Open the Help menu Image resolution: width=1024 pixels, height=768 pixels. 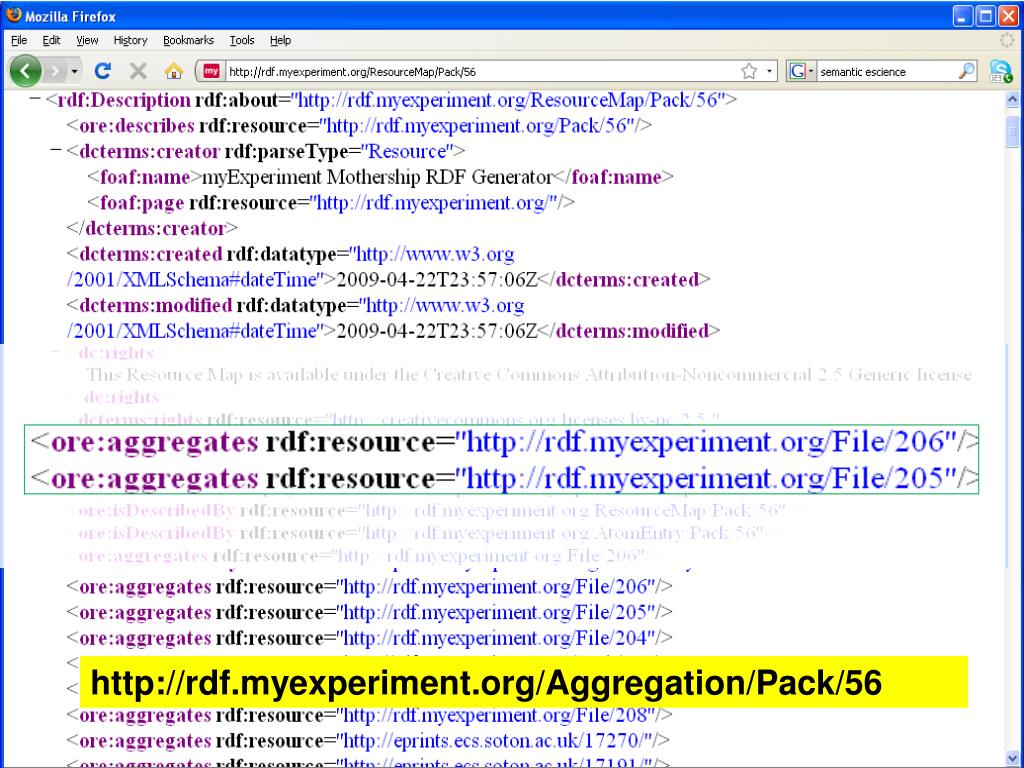point(280,40)
